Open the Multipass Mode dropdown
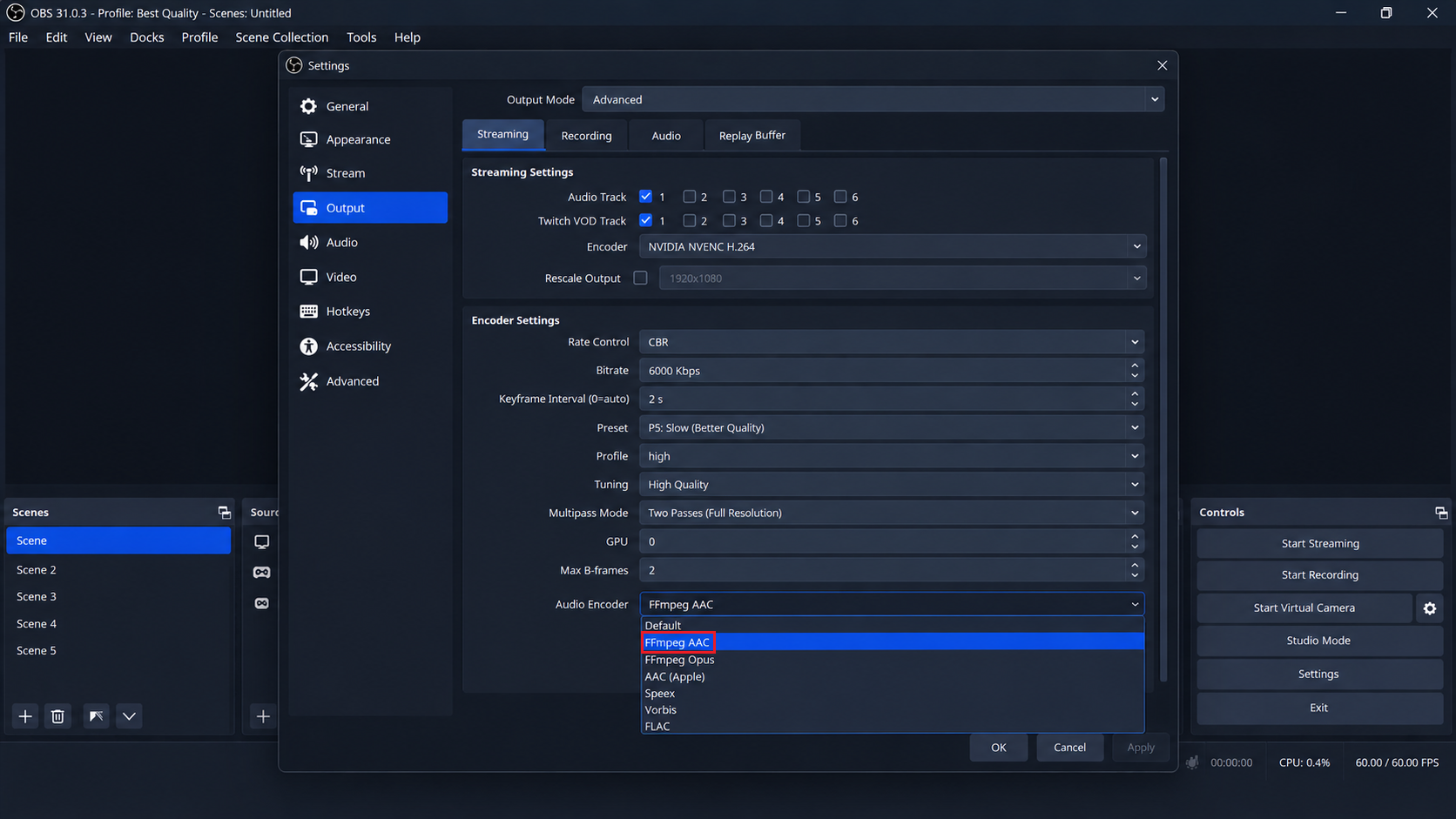 click(x=892, y=513)
